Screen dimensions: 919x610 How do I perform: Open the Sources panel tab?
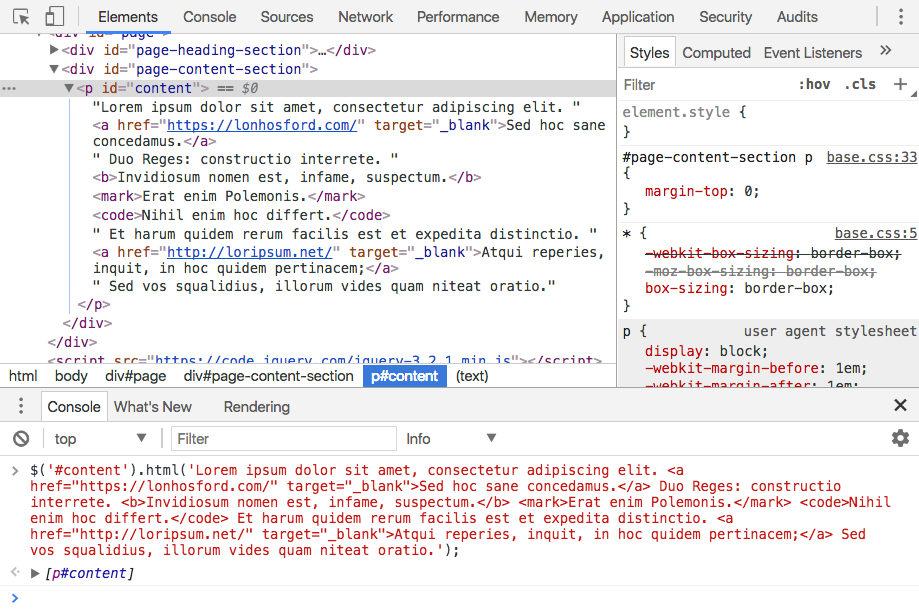point(287,17)
